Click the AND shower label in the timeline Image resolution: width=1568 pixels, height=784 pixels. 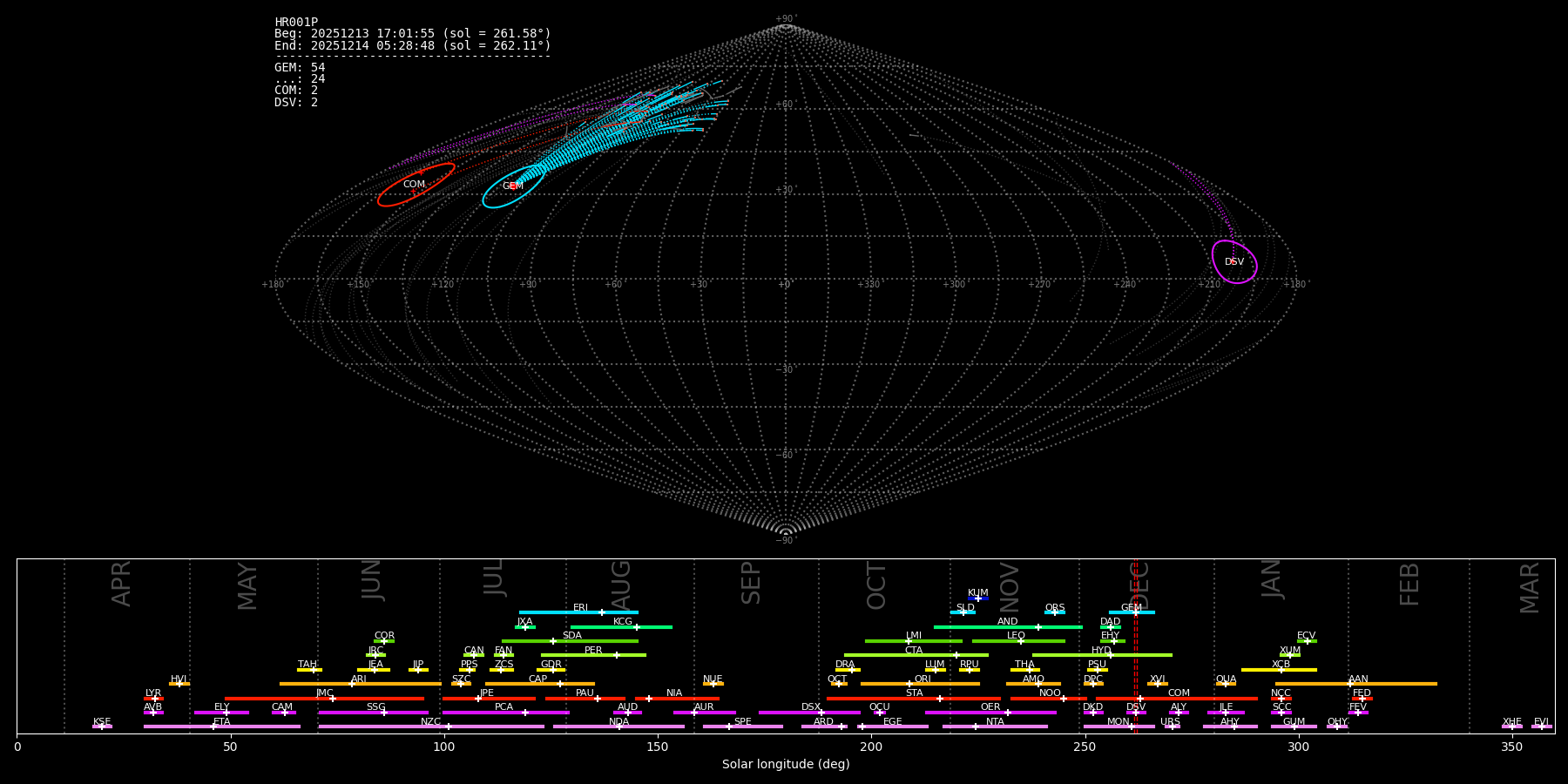click(1008, 622)
